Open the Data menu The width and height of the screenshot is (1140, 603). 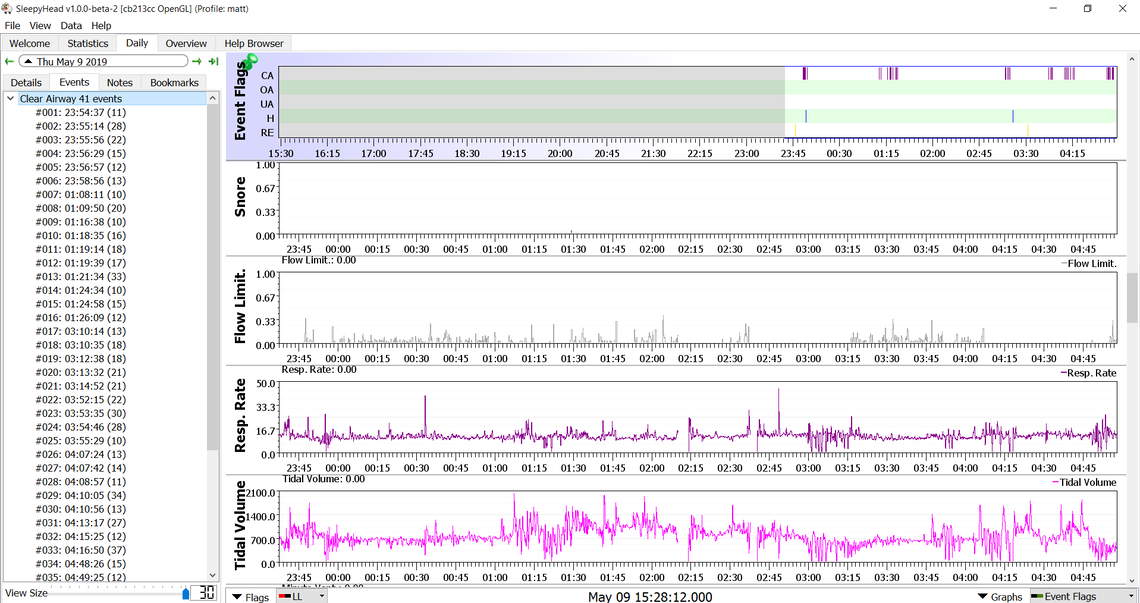[71, 25]
